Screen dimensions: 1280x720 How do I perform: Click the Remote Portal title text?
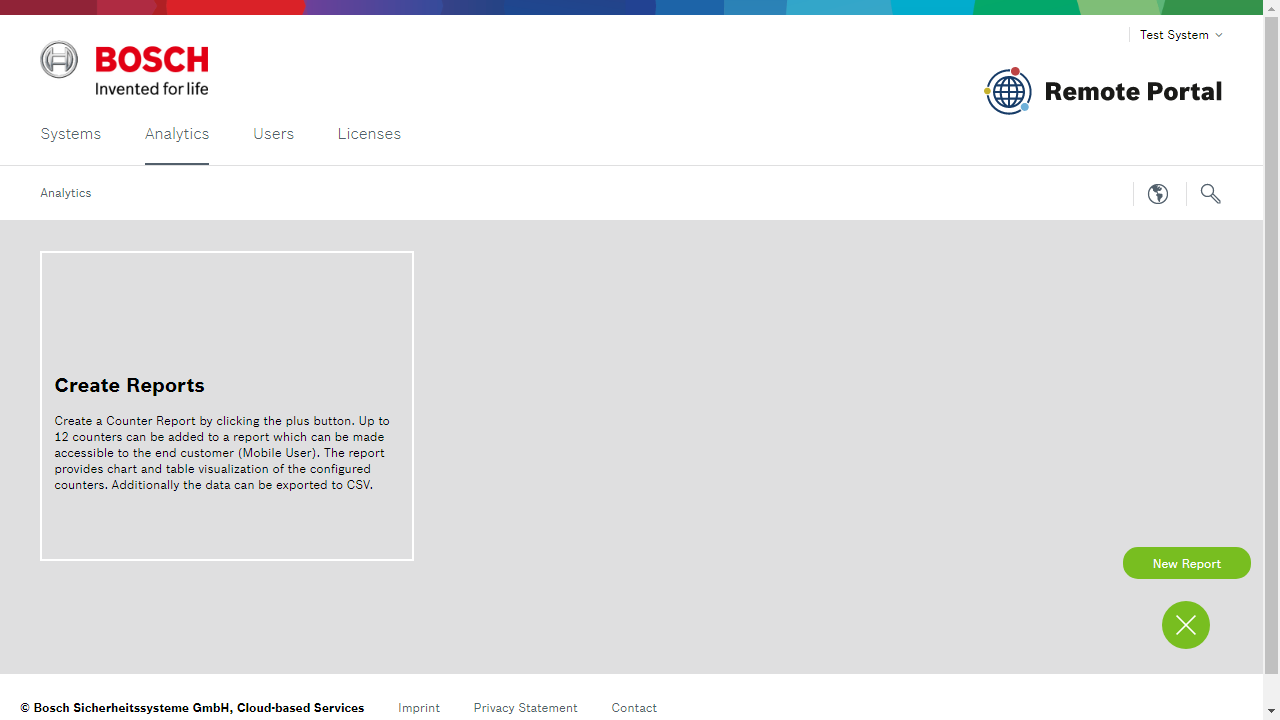point(1133,92)
